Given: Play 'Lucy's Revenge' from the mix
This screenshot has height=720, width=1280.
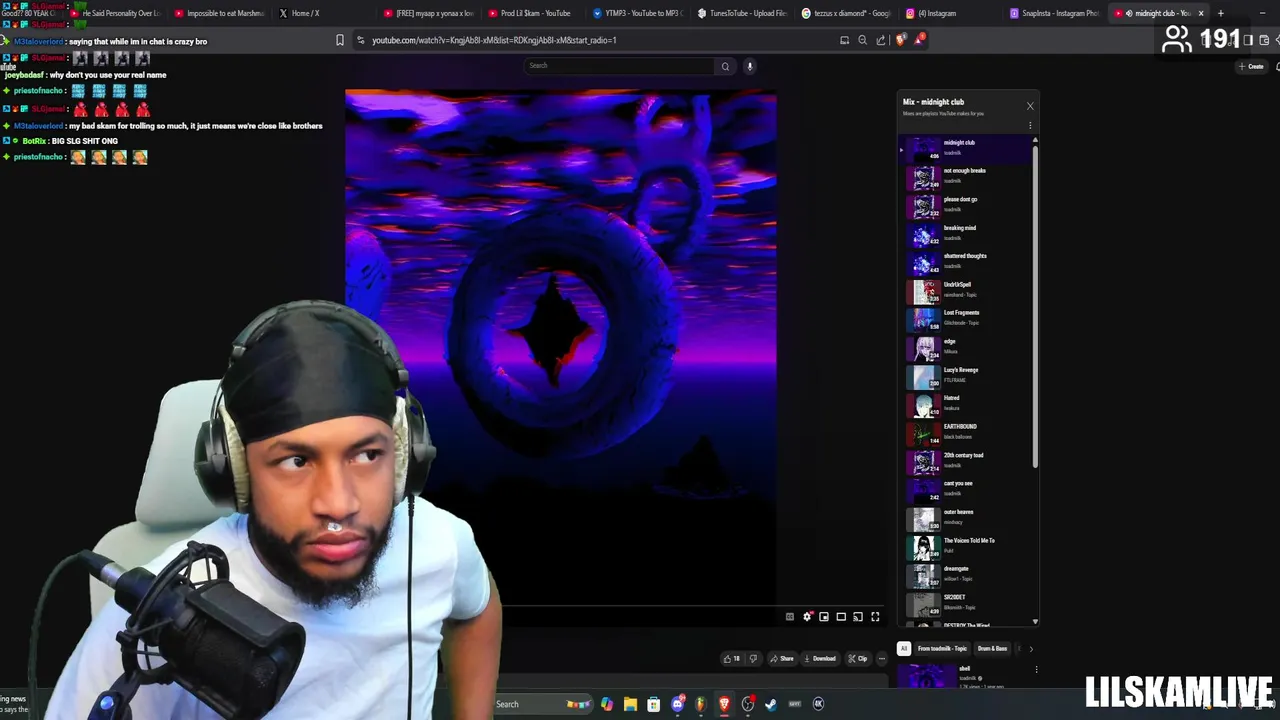Looking at the screenshot, I should tap(965, 375).
